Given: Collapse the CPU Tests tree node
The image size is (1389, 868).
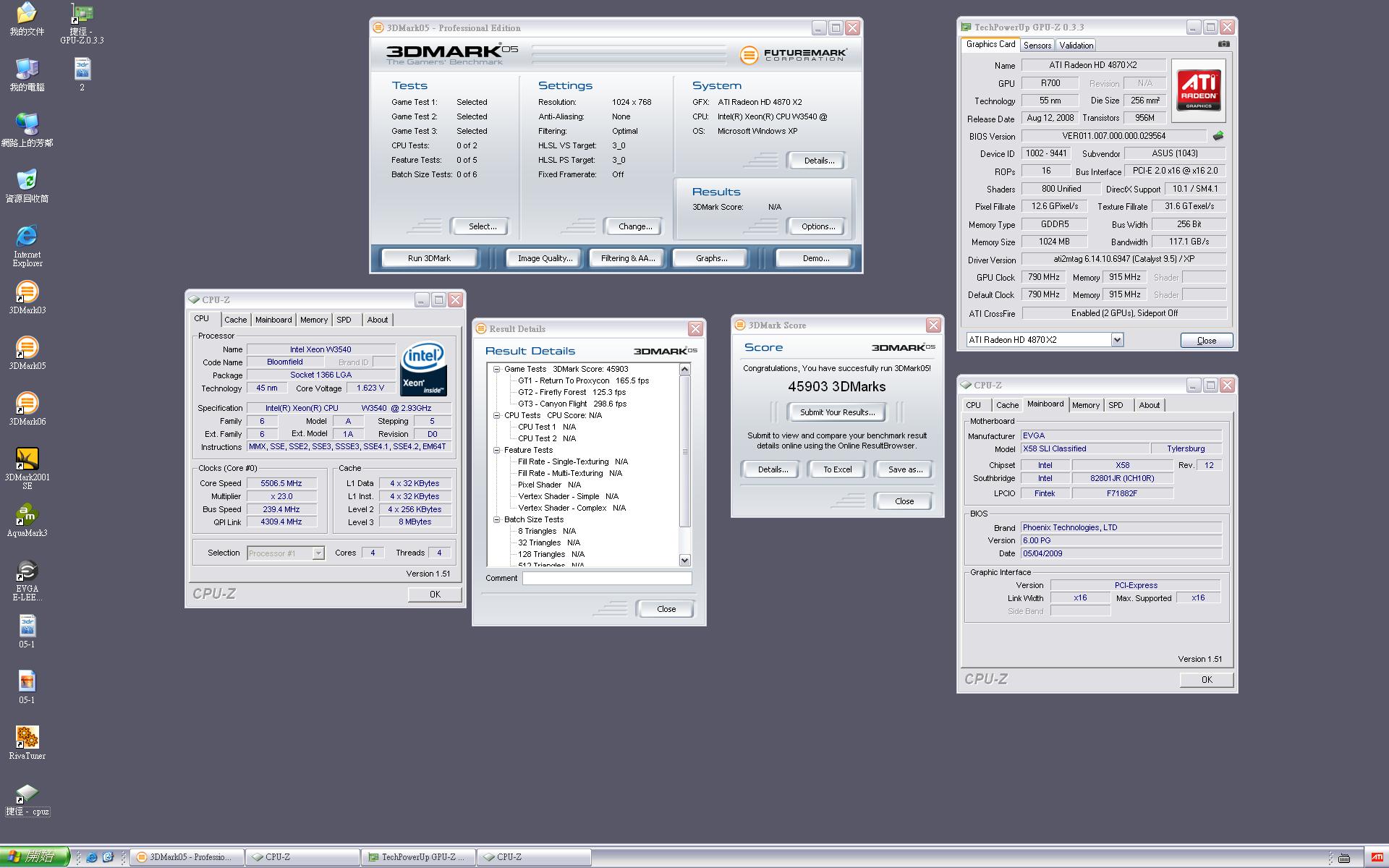Looking at the screenshot, I should point(497,415).
